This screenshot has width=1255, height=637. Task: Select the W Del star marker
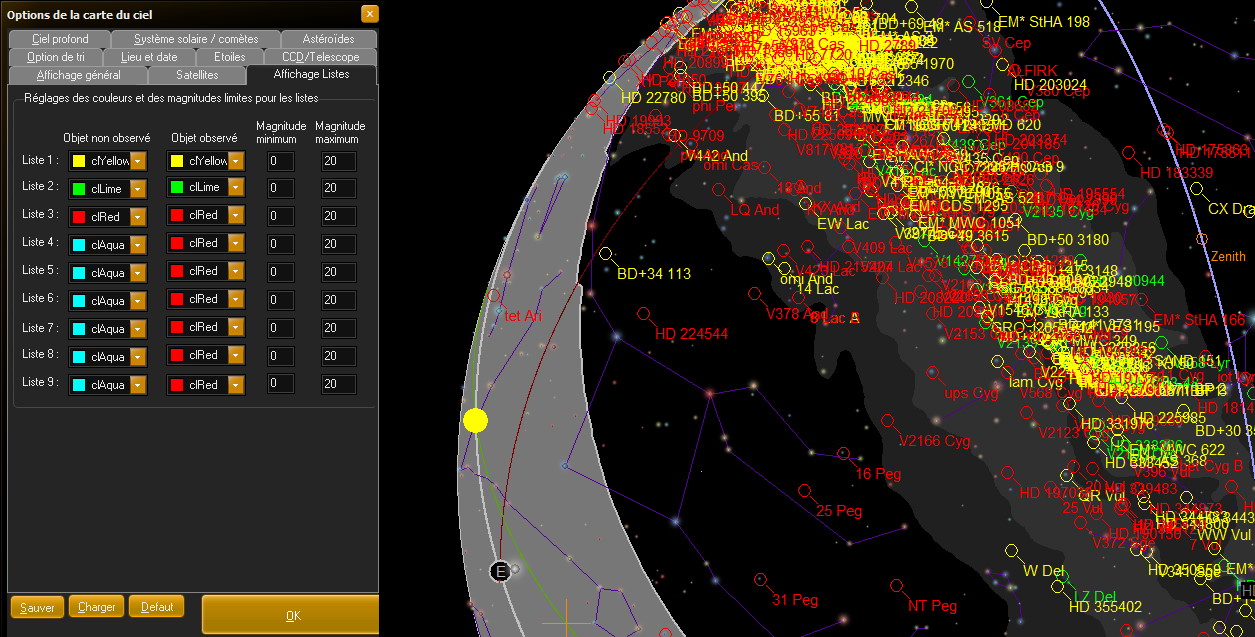coord(1012,551)
